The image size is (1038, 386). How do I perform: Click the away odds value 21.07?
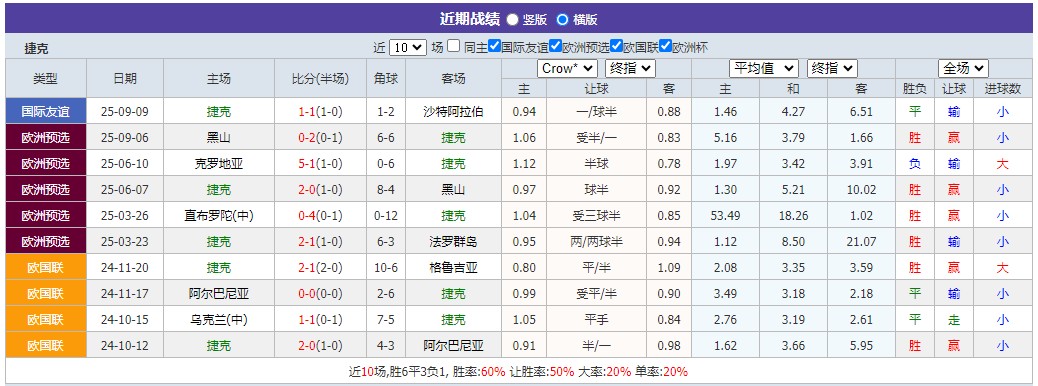pos(861,242)
